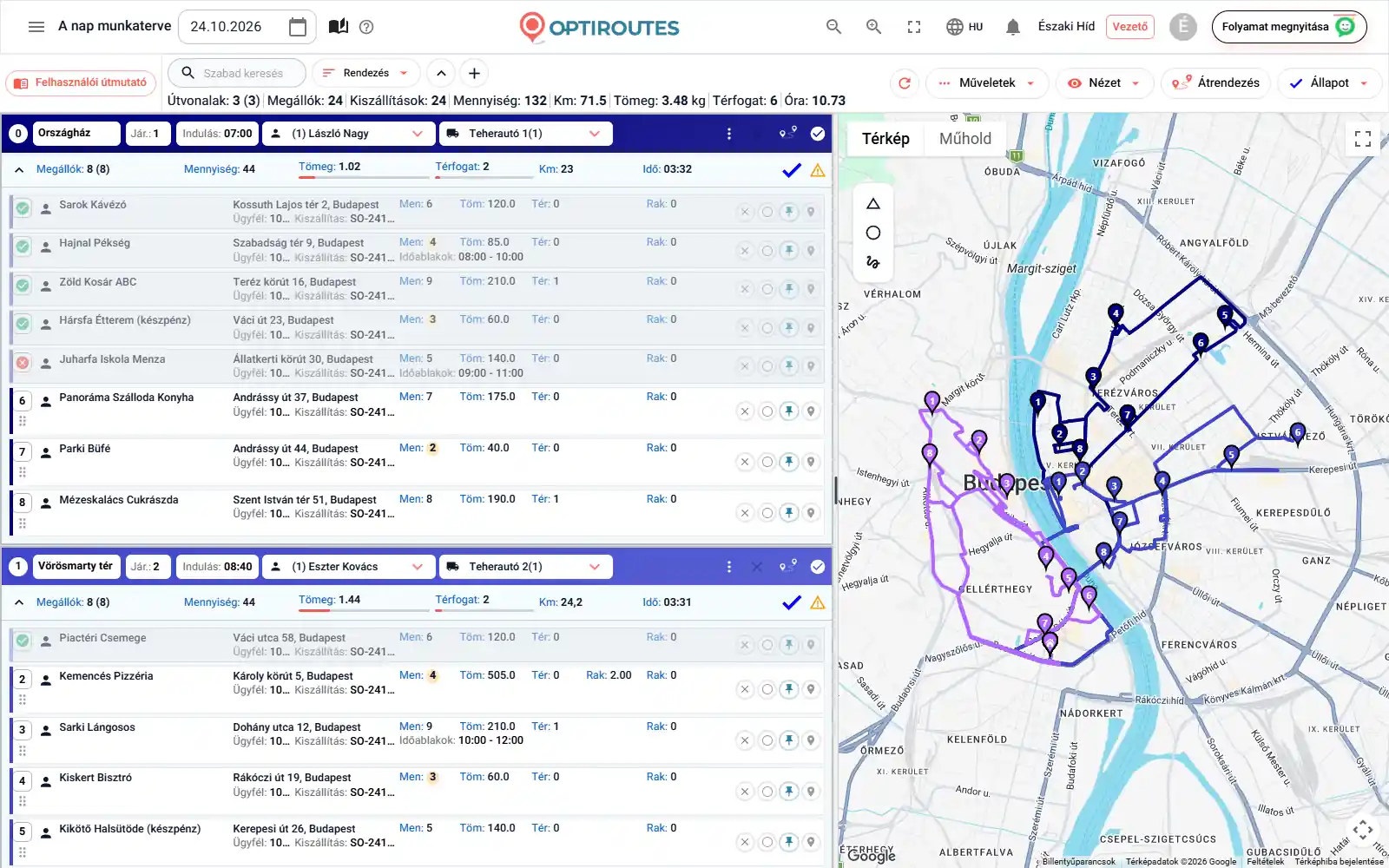This screenshot has height=868, width=1389.
Task: Open Országház route three-dot menu
Action: 729,134
